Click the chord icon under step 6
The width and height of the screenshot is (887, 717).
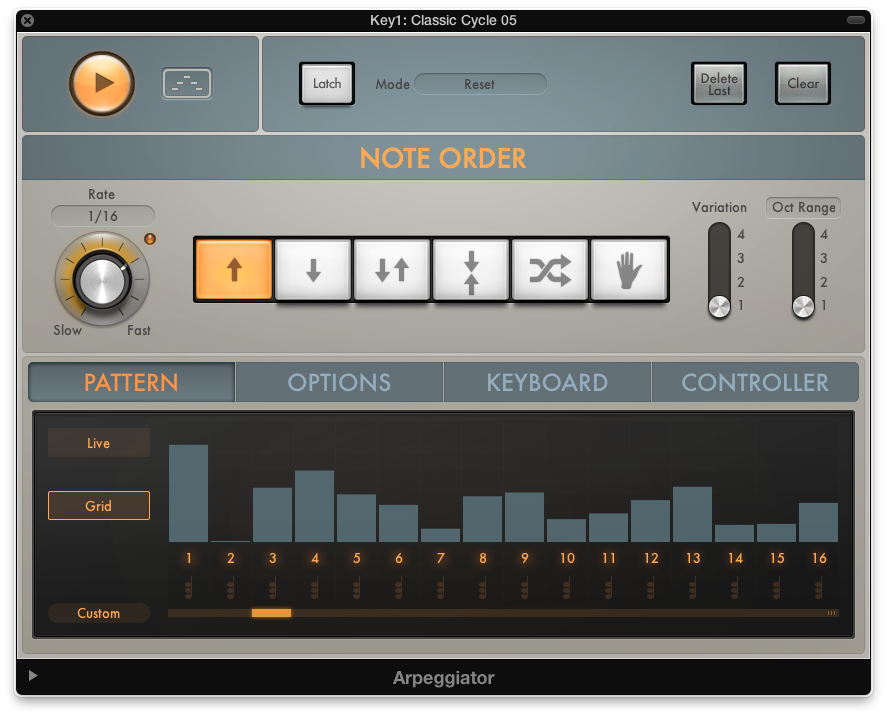[398, 589]
